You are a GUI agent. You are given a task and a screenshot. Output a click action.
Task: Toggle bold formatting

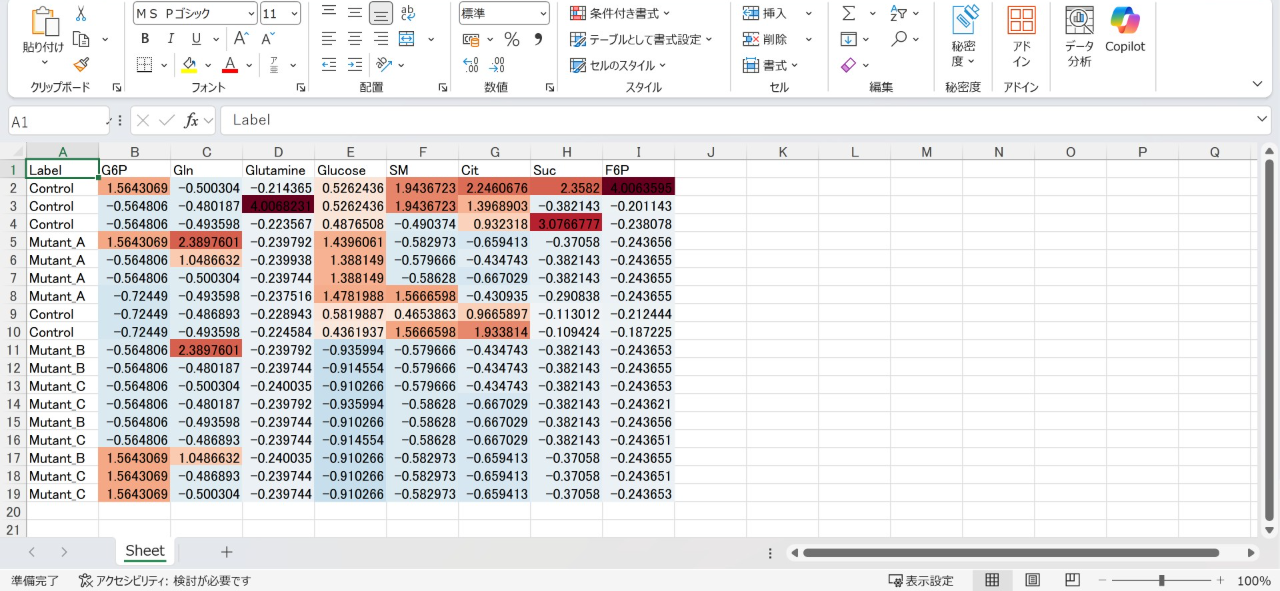point(145,38)
